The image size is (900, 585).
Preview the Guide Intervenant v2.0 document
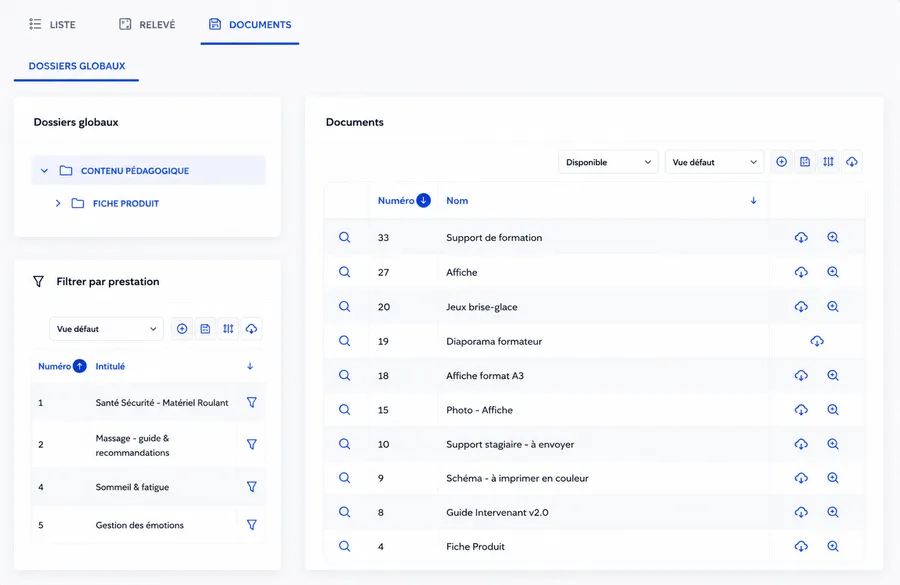(833, 512)
